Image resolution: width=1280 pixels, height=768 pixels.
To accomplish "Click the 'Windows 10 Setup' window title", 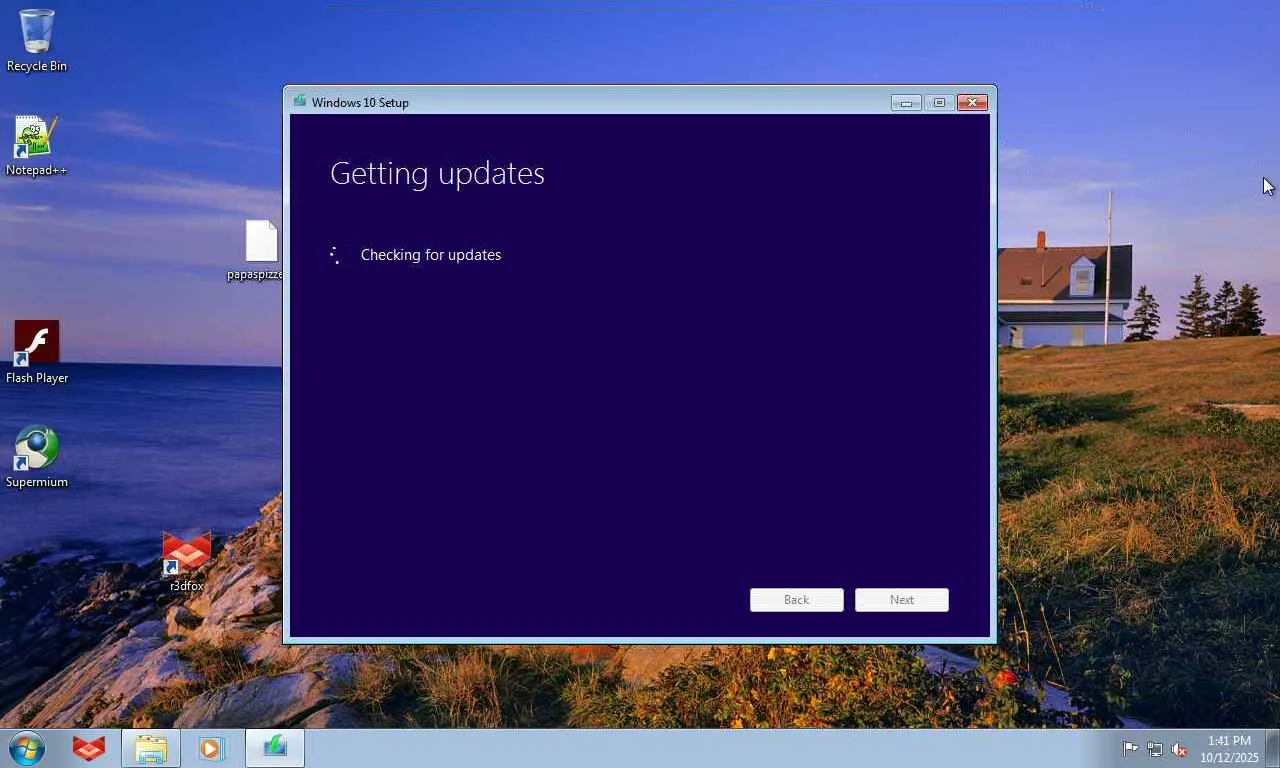I will [360, 102].
